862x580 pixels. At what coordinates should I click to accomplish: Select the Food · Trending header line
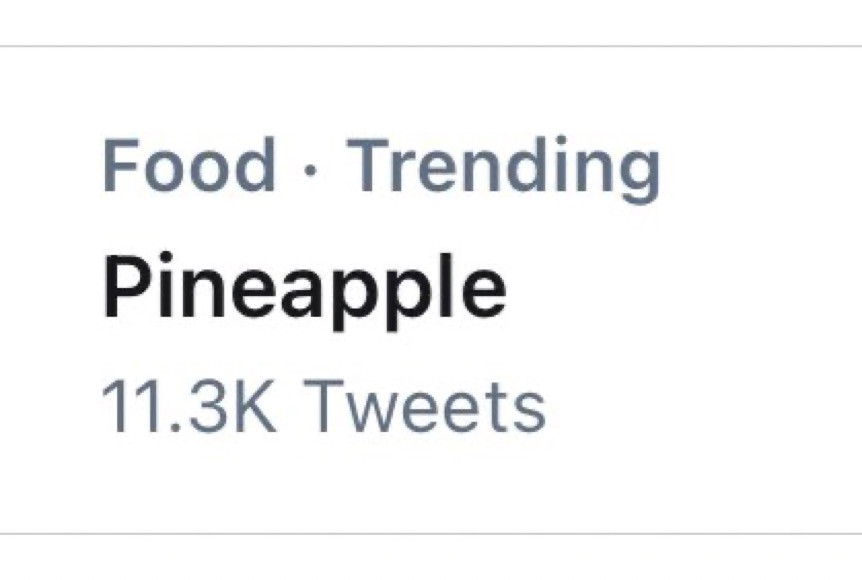(380, 167)
